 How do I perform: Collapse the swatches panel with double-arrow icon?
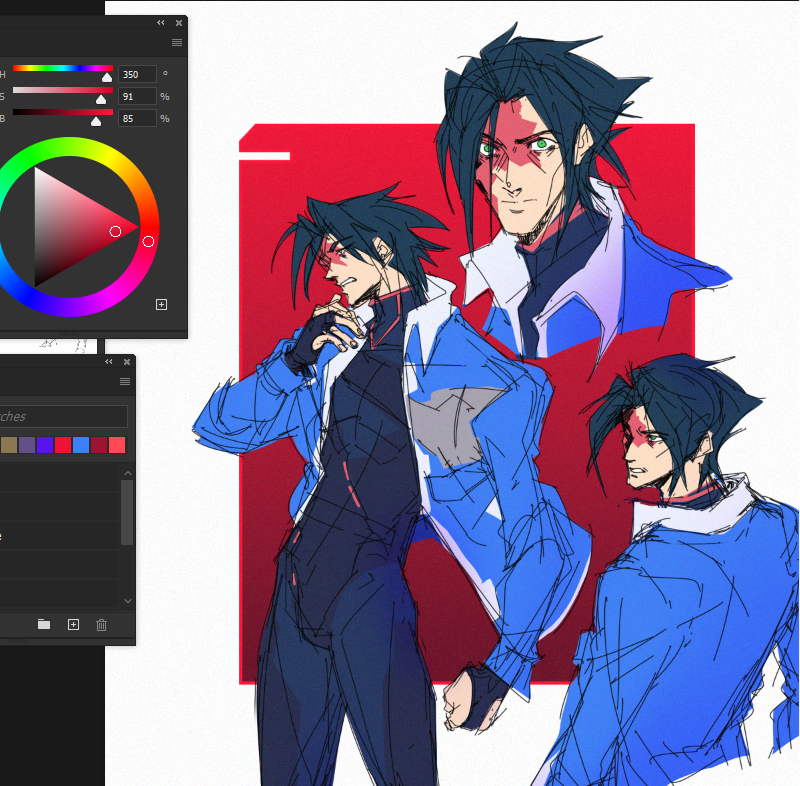(109, 362)
